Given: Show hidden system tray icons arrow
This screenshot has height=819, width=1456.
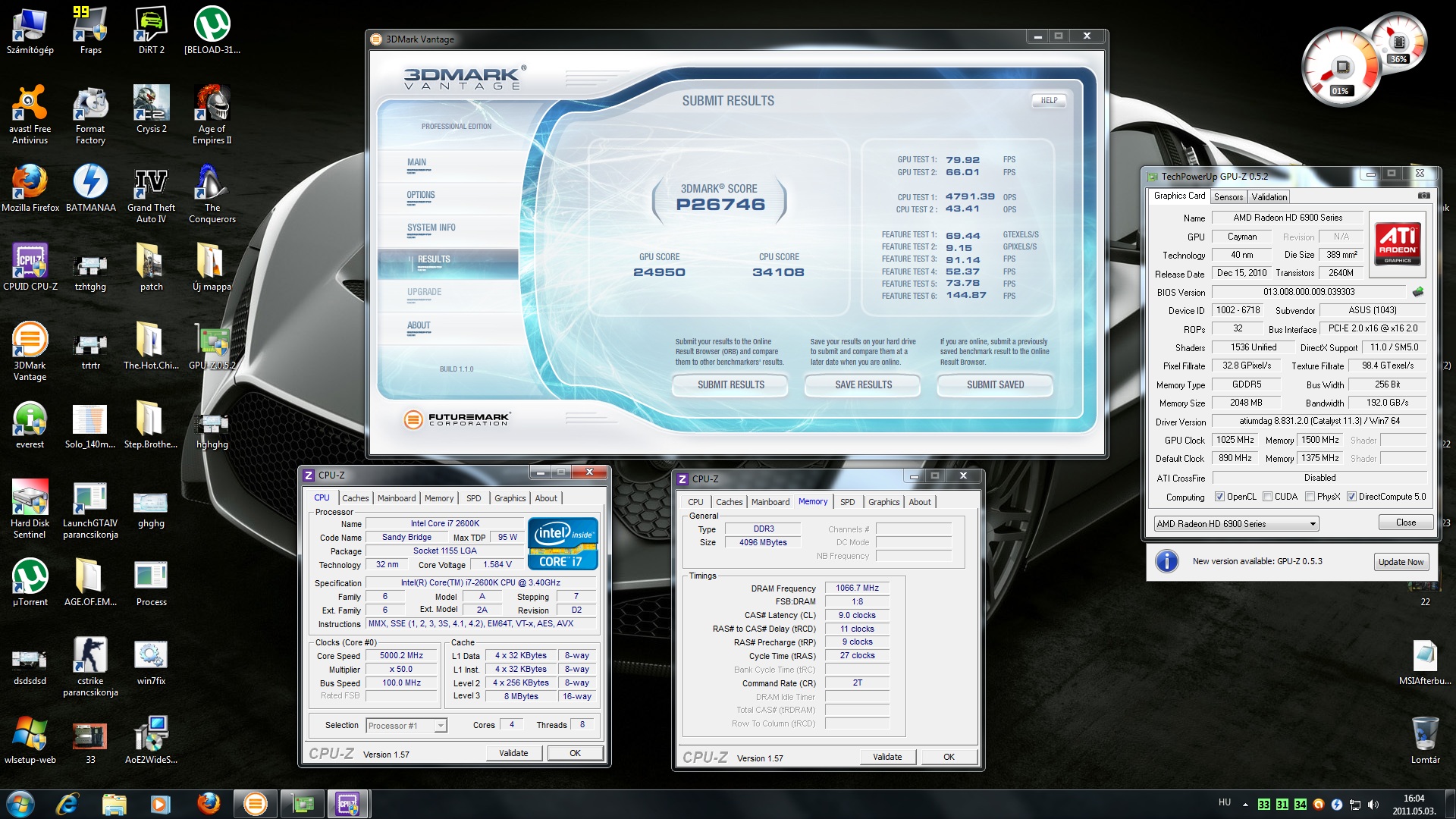Looking at the screenshot, I should (1245, 804).
